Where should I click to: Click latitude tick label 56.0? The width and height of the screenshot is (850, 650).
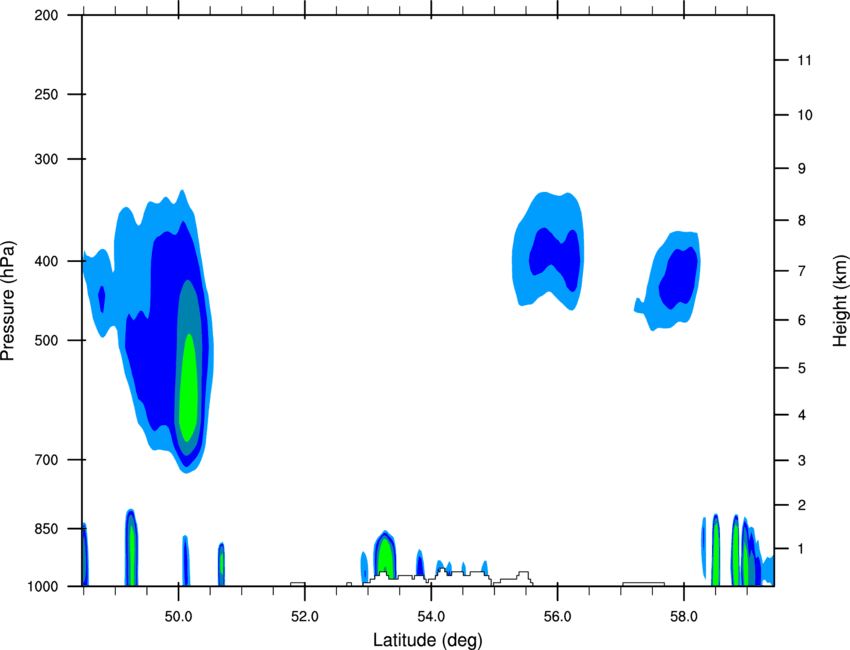[x=557, y=617]
